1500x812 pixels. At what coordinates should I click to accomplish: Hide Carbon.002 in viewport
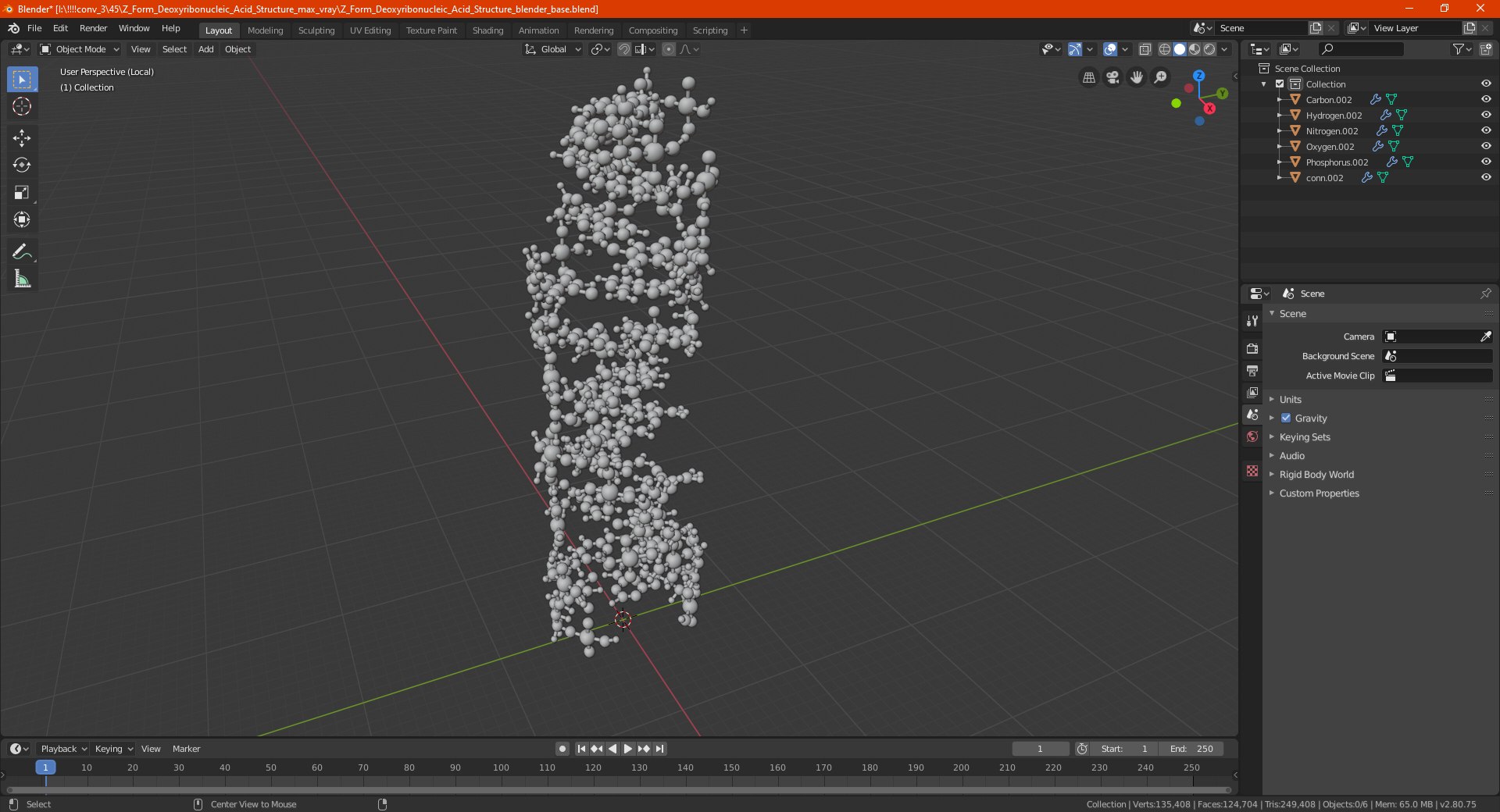tap(1486, 99)
